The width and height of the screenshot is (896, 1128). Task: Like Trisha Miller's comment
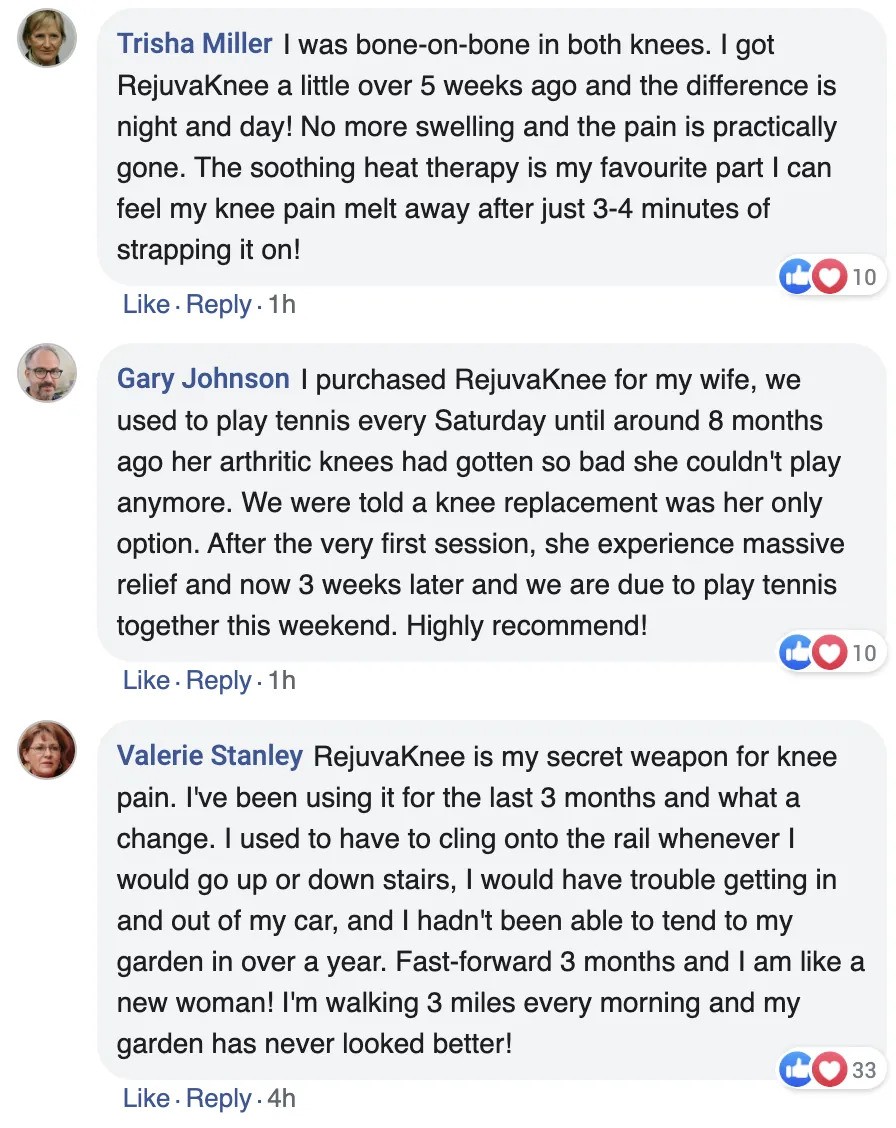[146, 304]
